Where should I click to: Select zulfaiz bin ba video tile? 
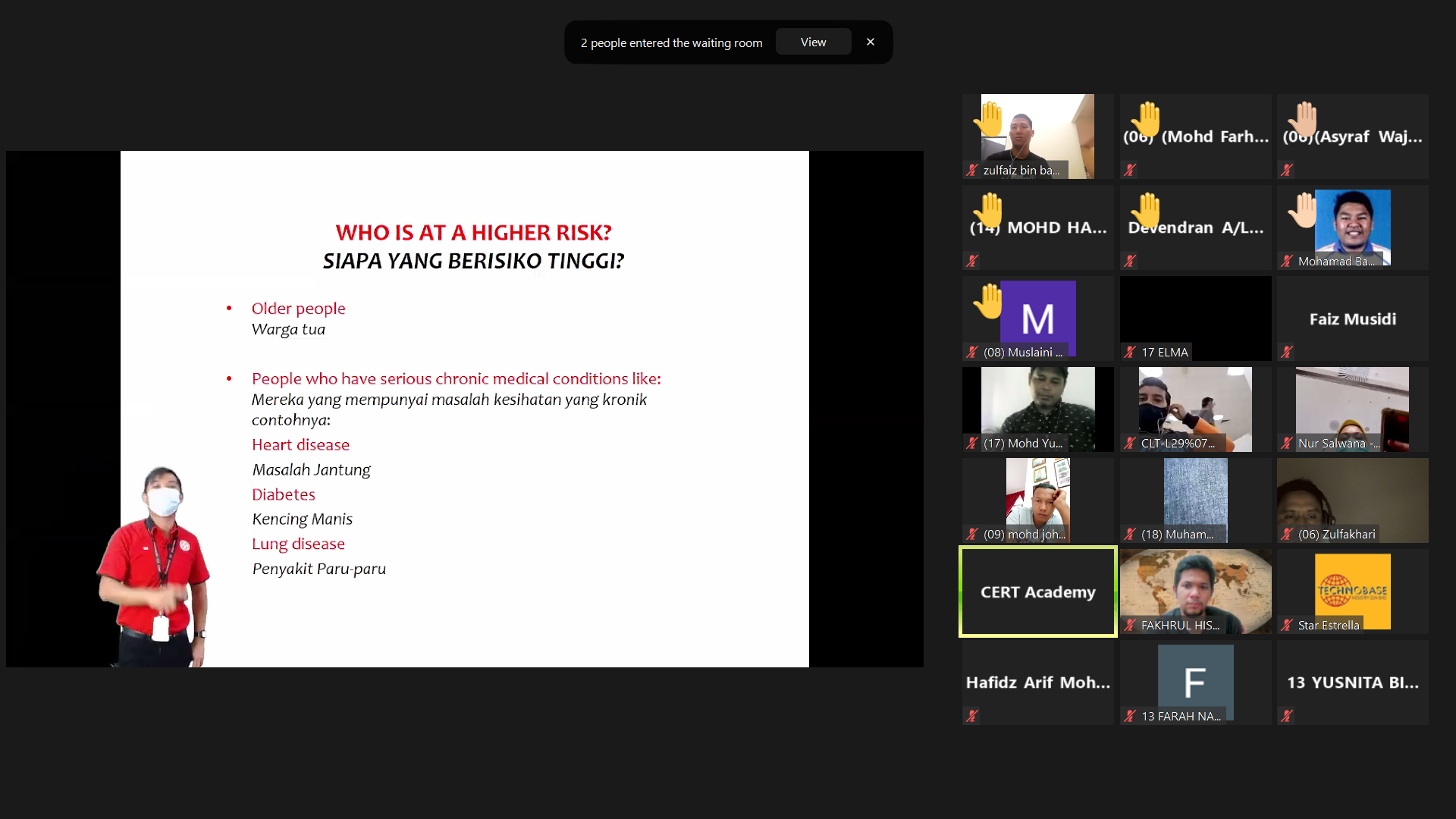(x=1038, y=136)
